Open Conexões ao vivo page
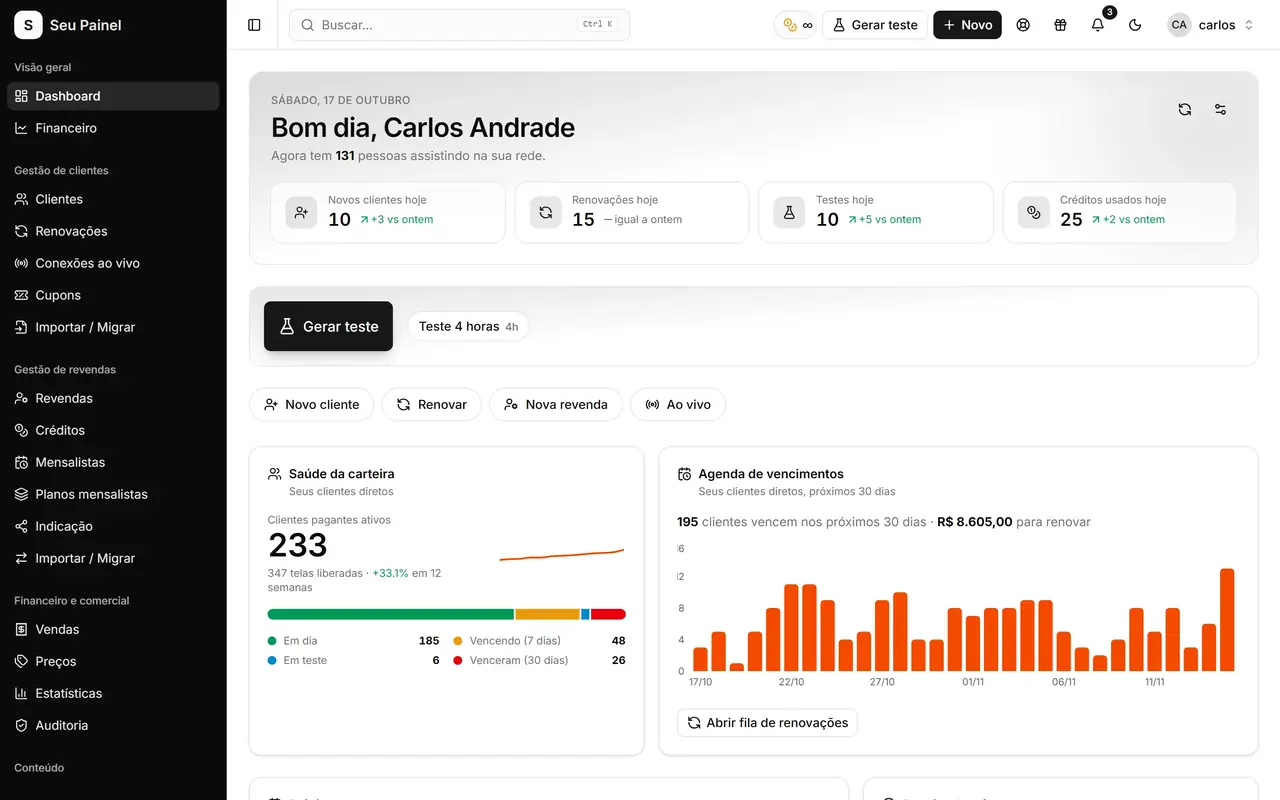The width and height of the screenshot is (1280, 800). tap(113, 263)
